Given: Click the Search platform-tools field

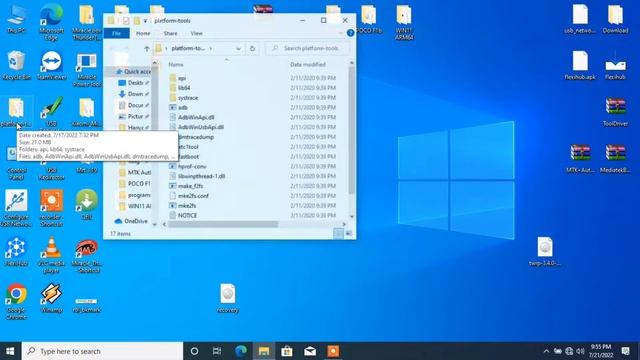Looking at the screenshot, I should pos(307,49).
